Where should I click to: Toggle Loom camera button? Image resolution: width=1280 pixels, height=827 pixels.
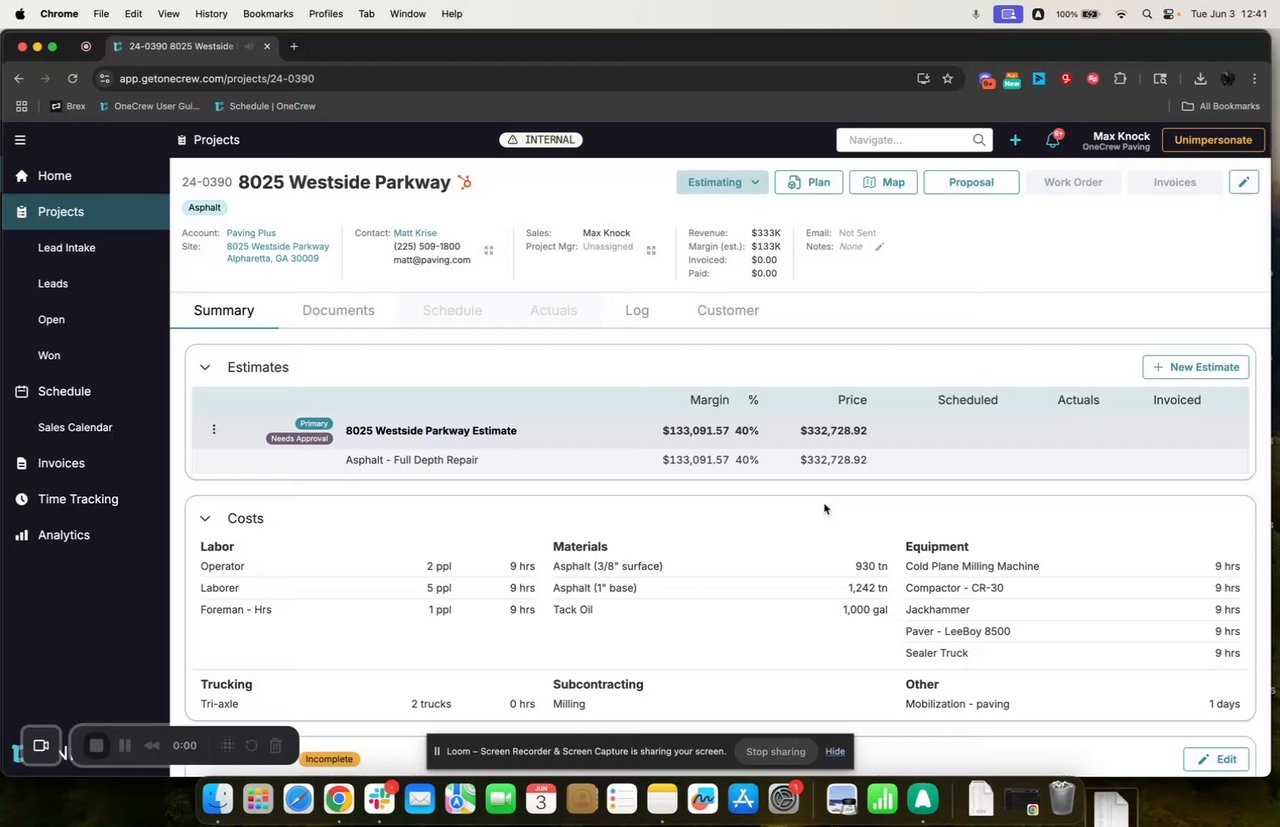[41, 745]
